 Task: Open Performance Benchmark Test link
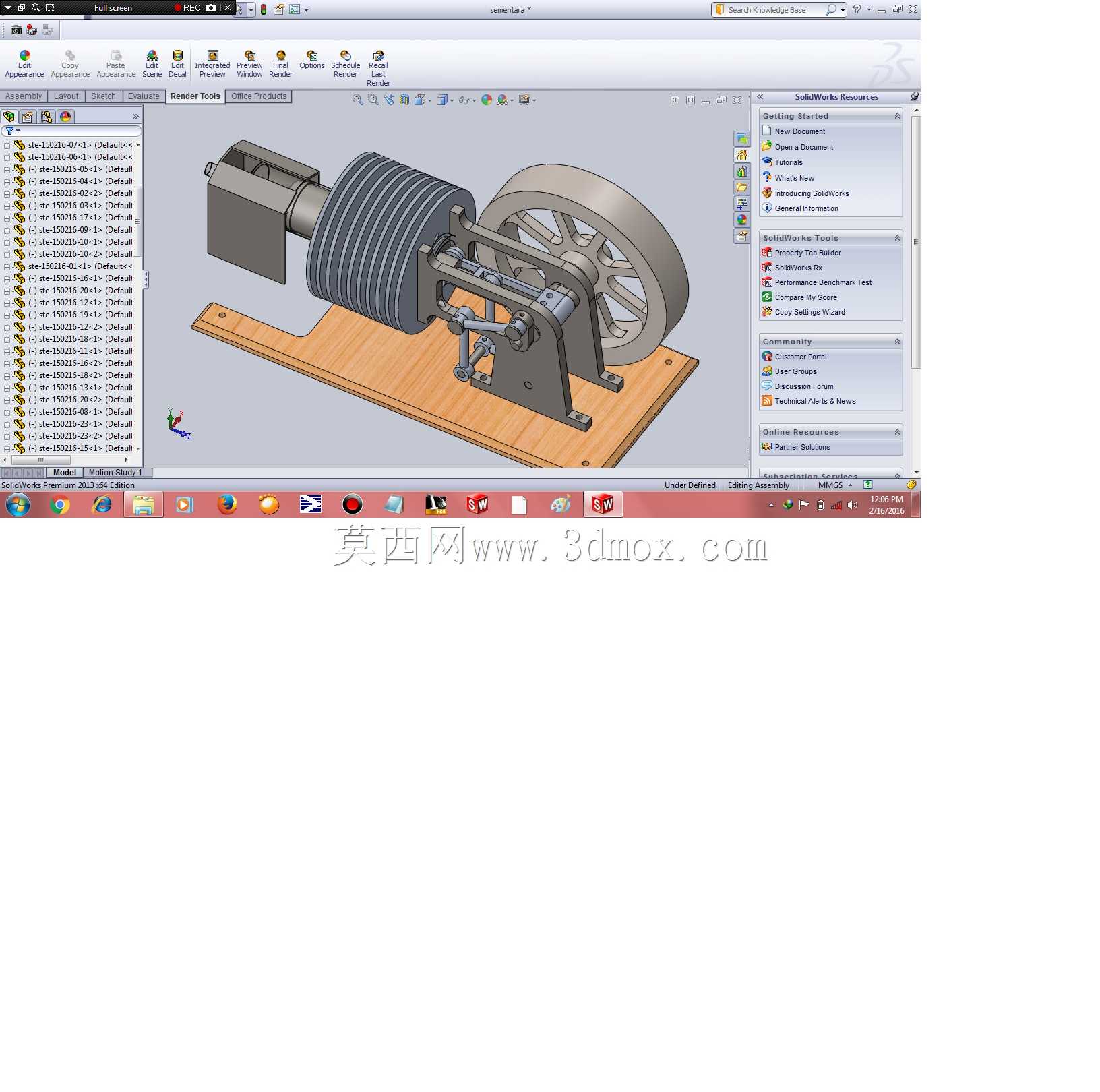tap(823, 282)
